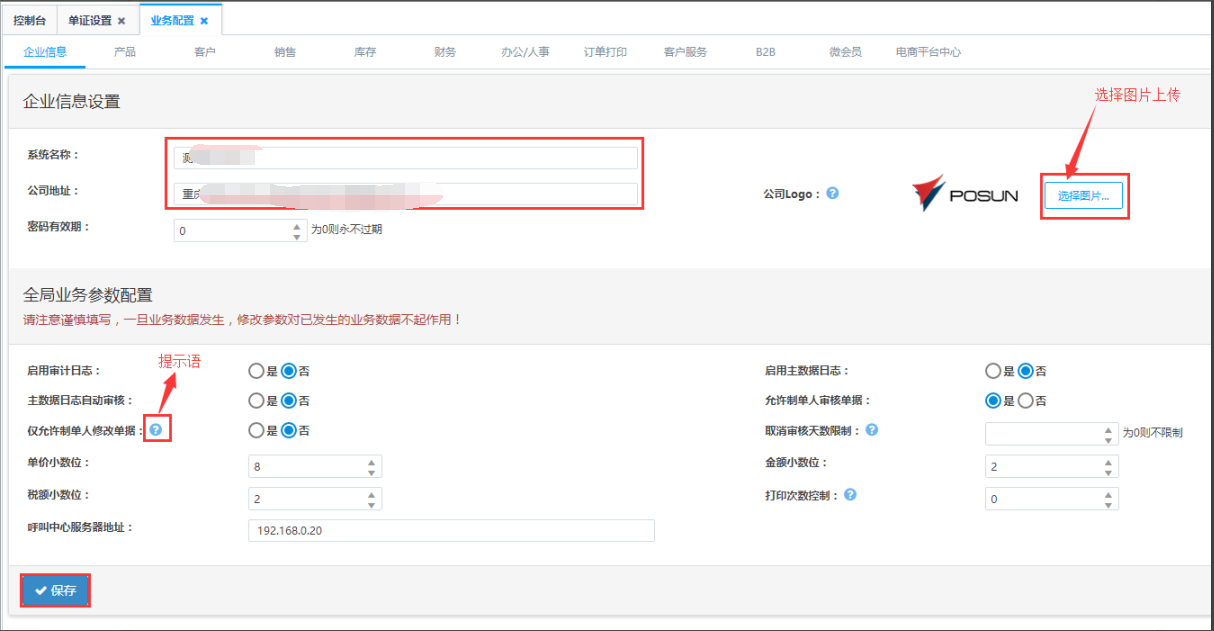Close the 单证设置 tab
The image size is (1214, 631).
122,20
